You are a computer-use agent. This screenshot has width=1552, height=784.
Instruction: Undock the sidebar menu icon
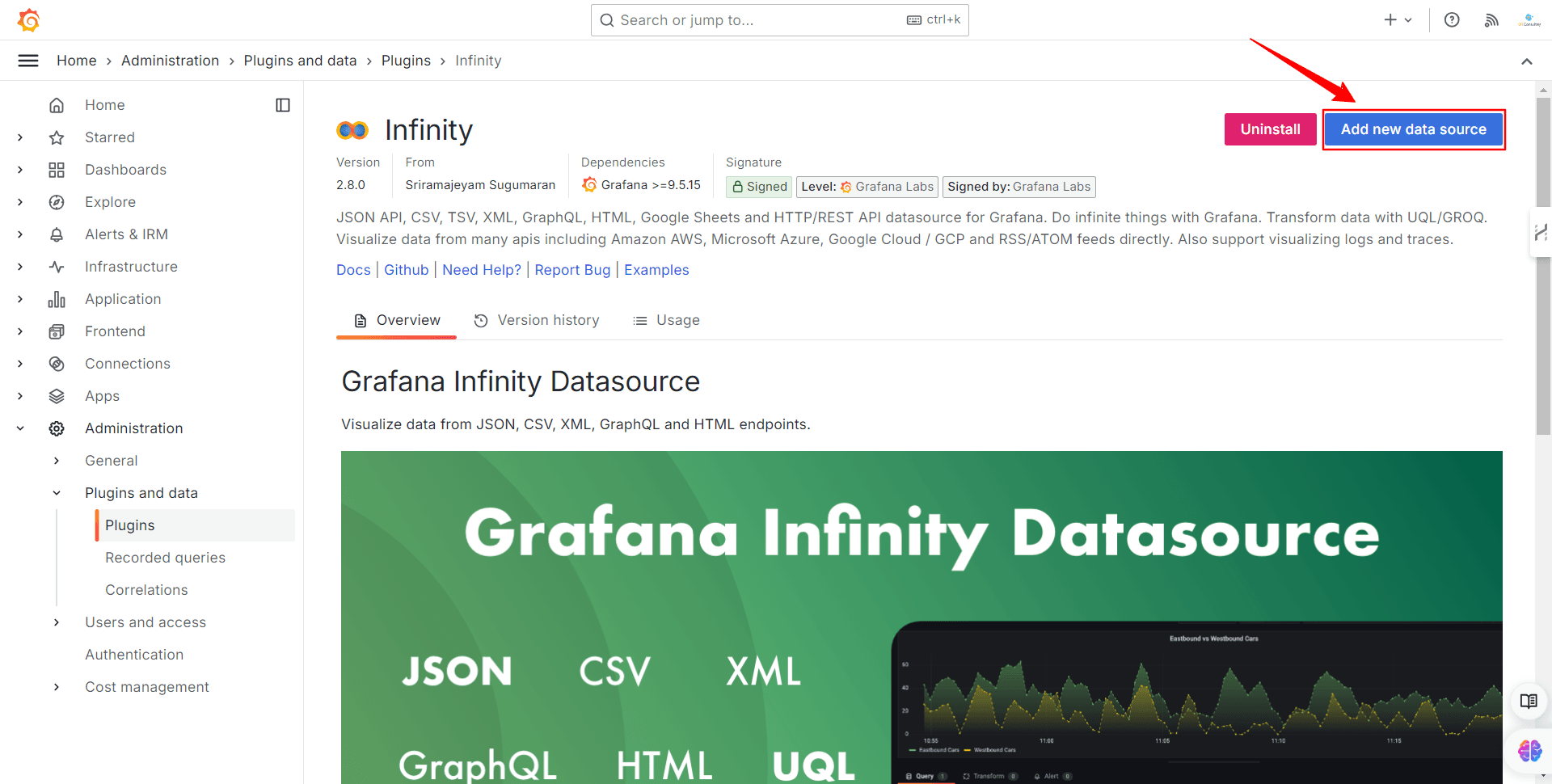click(x=283, y=105)
